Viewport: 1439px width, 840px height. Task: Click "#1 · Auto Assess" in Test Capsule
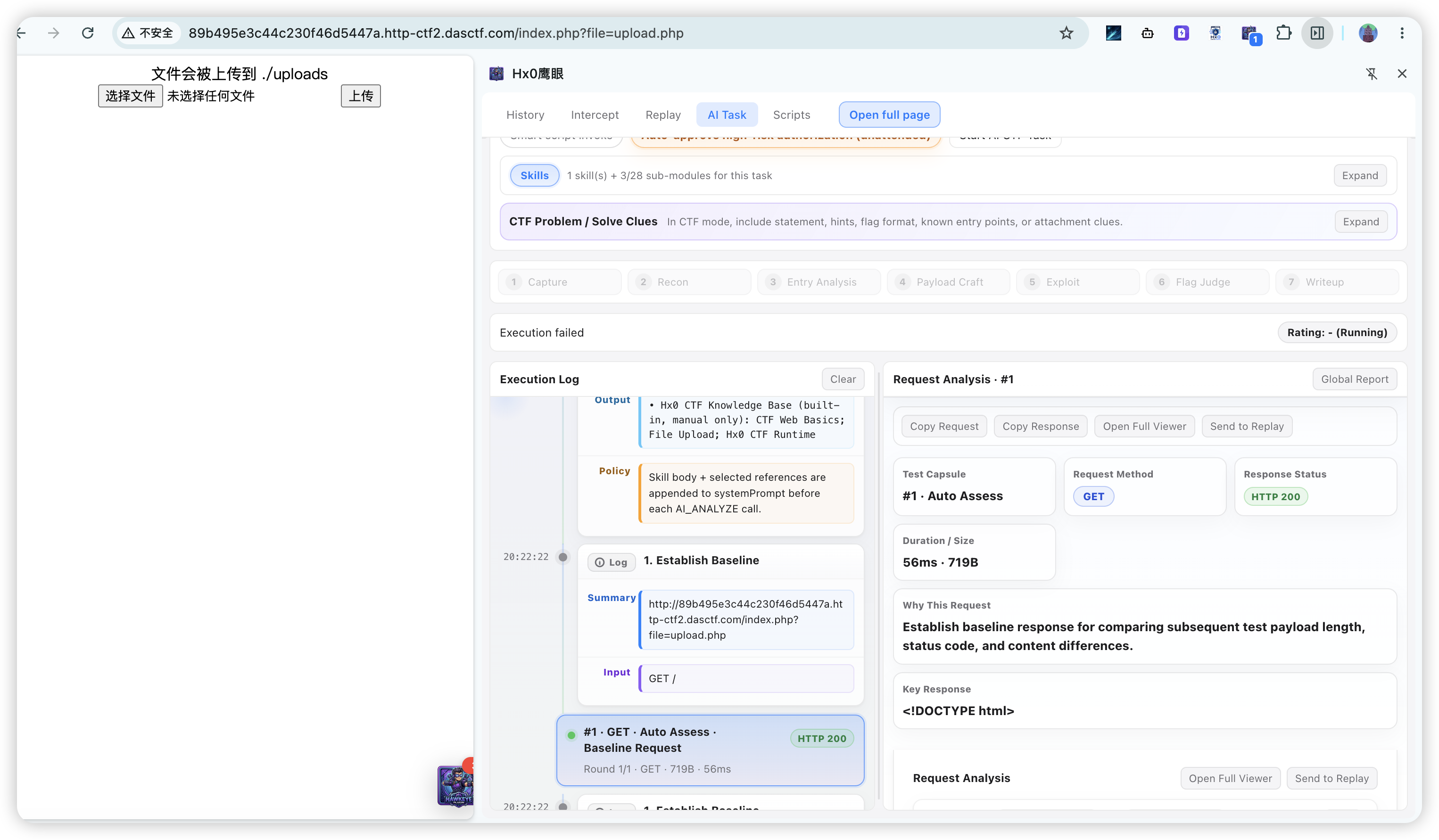click(x=952, y=496)
